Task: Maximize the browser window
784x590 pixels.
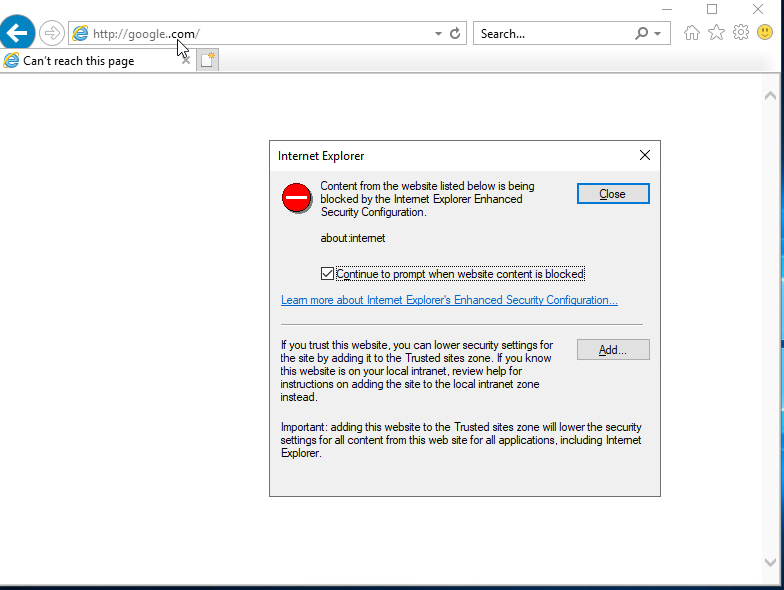Action: click(712, 9)
